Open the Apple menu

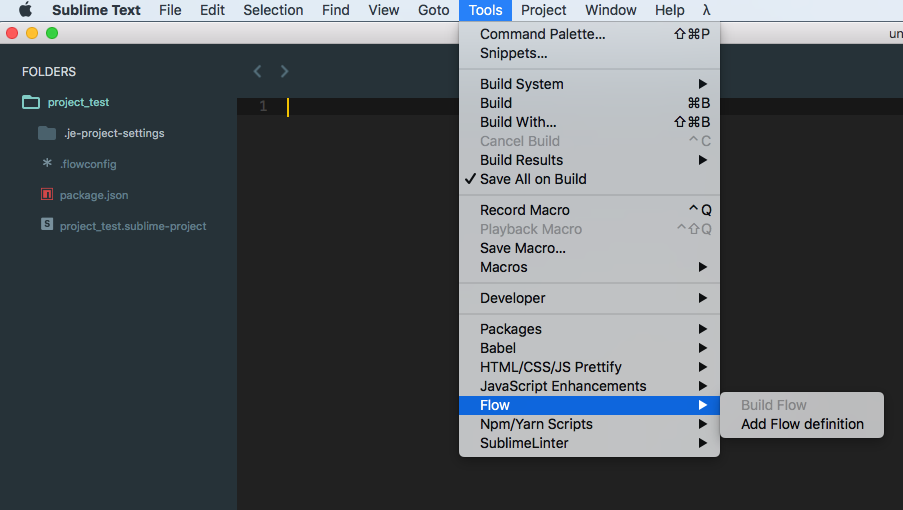tap(25, 10)
